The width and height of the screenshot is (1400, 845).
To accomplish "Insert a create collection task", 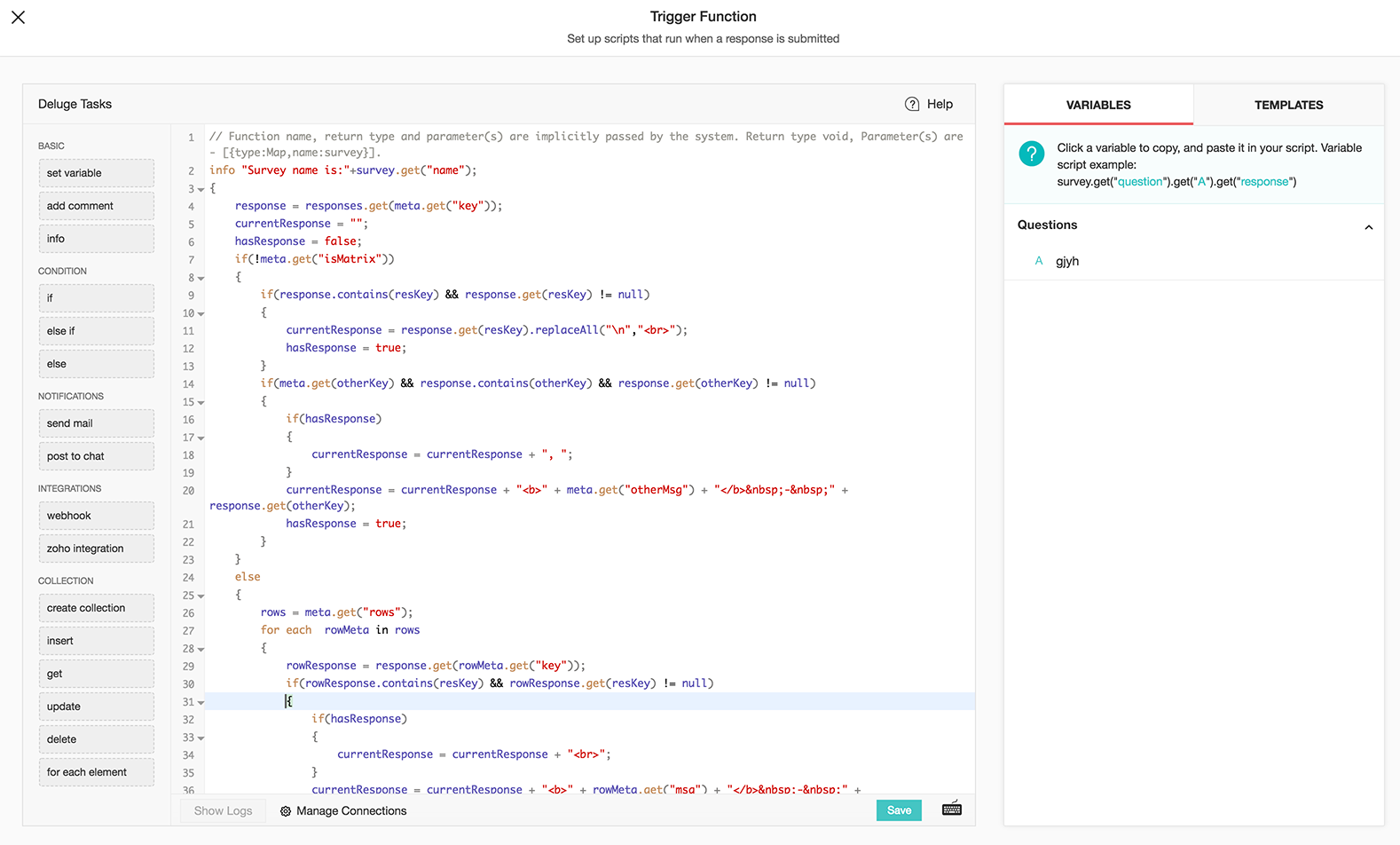I will click(x=96, y=608).
